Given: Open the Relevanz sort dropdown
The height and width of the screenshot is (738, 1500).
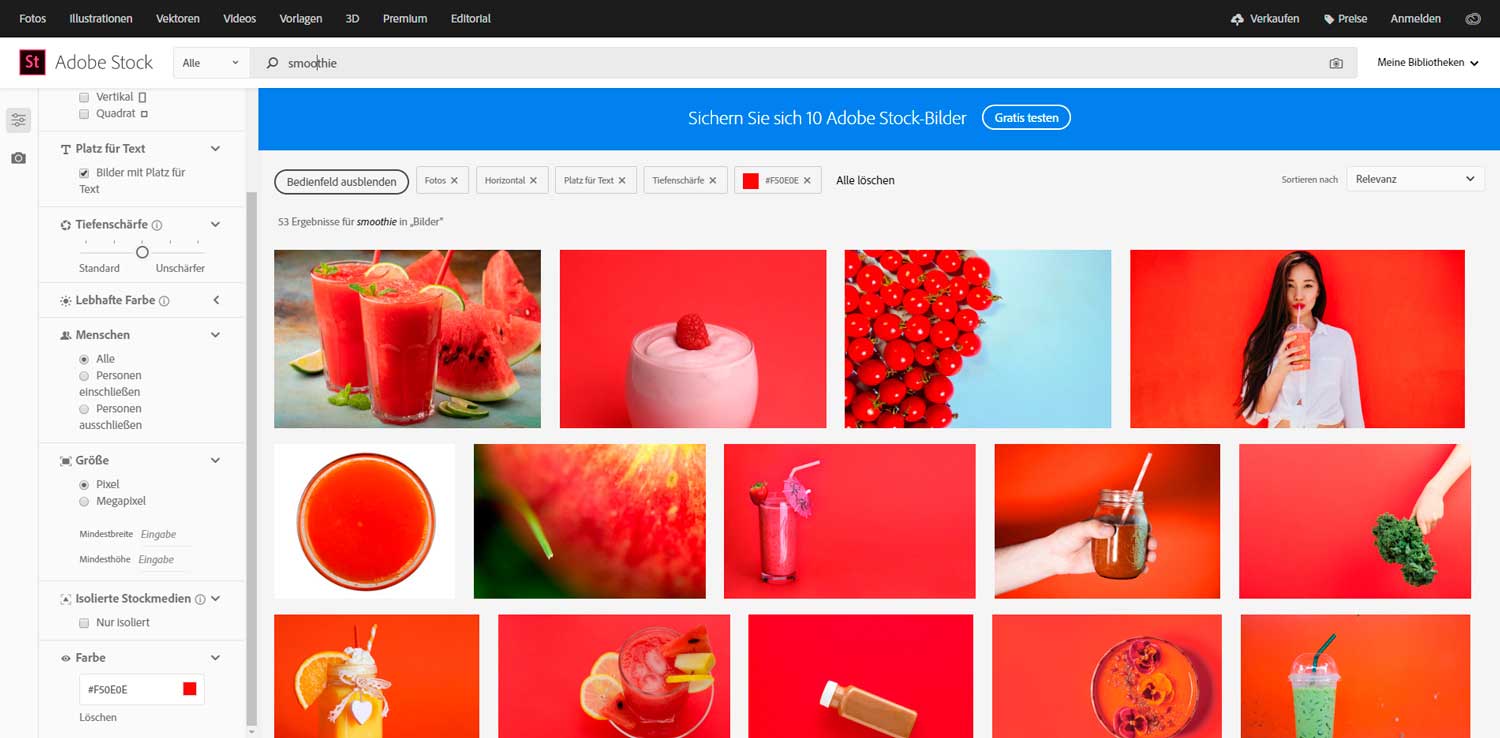Looking at the screenshot, I should coord(1415,179).
